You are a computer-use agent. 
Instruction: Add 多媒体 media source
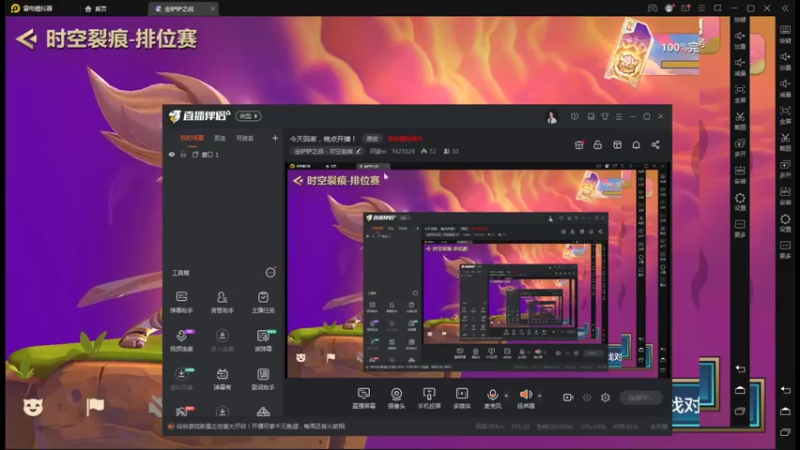(x=462, y=398)
